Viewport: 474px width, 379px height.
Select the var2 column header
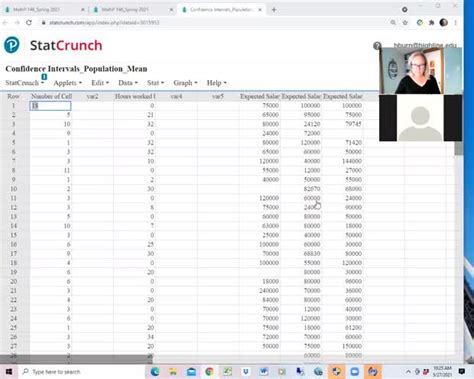click(92, 96)
